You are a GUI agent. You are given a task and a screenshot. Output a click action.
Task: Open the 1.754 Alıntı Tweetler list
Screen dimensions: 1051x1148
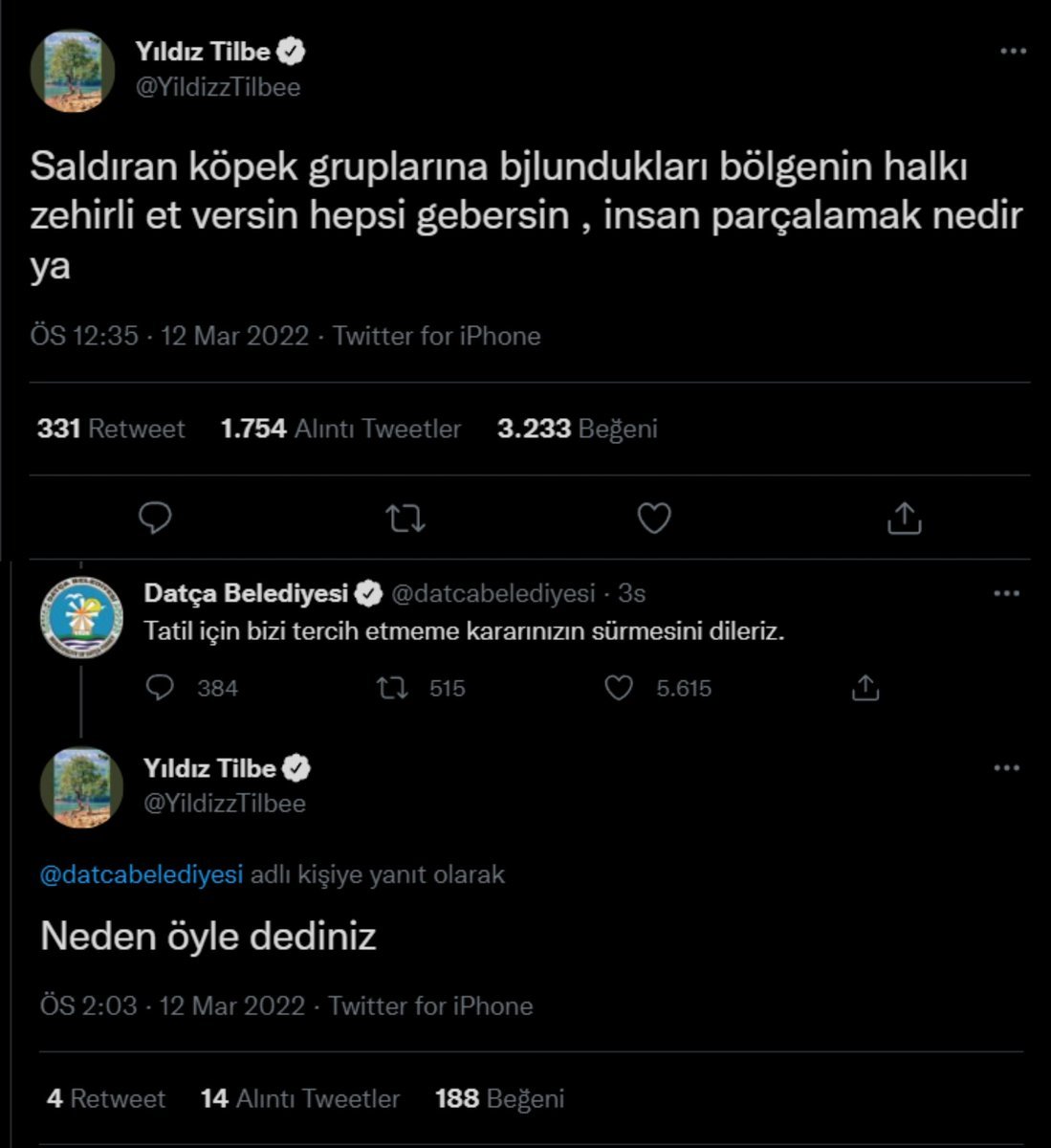tap(340, 429)
